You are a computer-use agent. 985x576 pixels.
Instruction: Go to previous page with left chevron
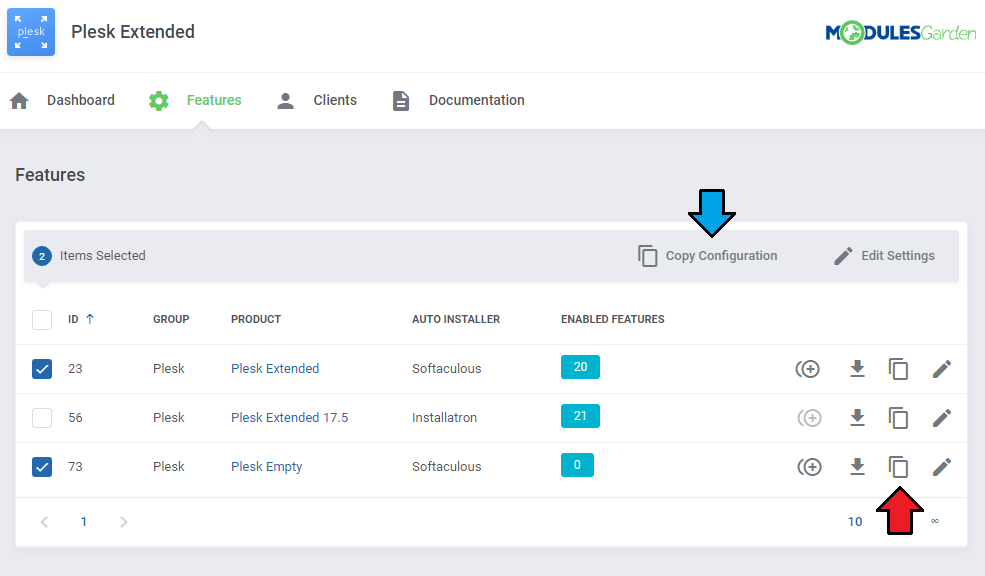44,522
